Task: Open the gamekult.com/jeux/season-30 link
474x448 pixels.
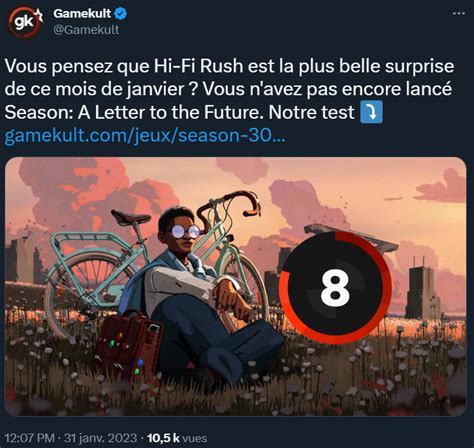Action: pos(145,136)
